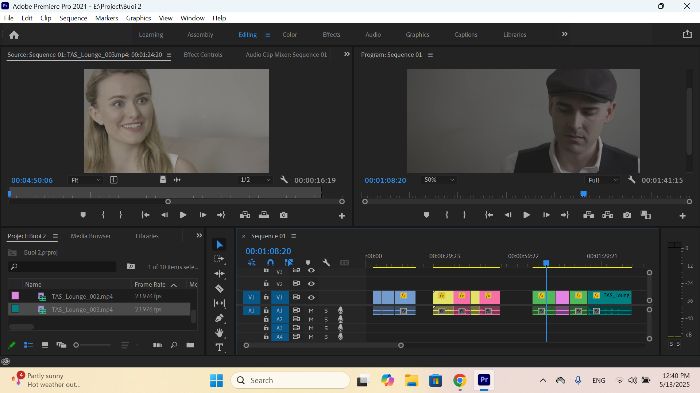700x393 pixels.
Task: Mark In point in Source monitor
Action: tap(103, 215)
